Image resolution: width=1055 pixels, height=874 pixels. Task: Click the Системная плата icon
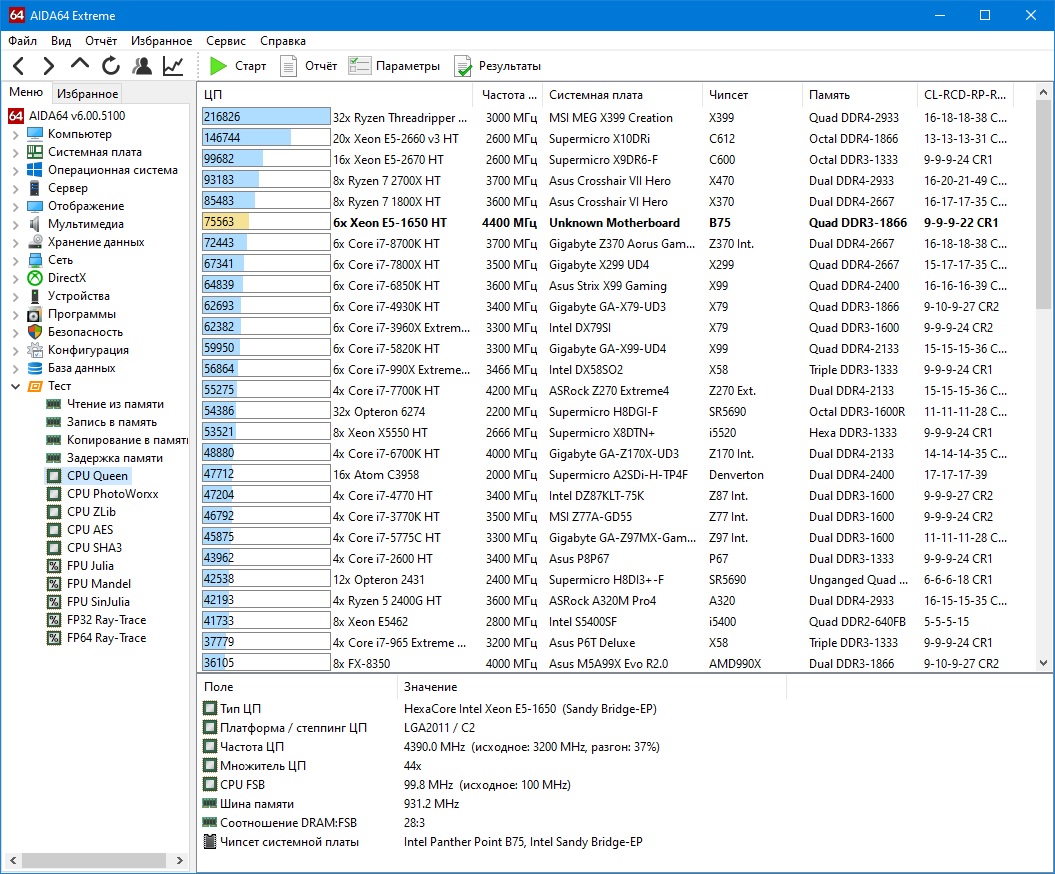pos(35,152)
